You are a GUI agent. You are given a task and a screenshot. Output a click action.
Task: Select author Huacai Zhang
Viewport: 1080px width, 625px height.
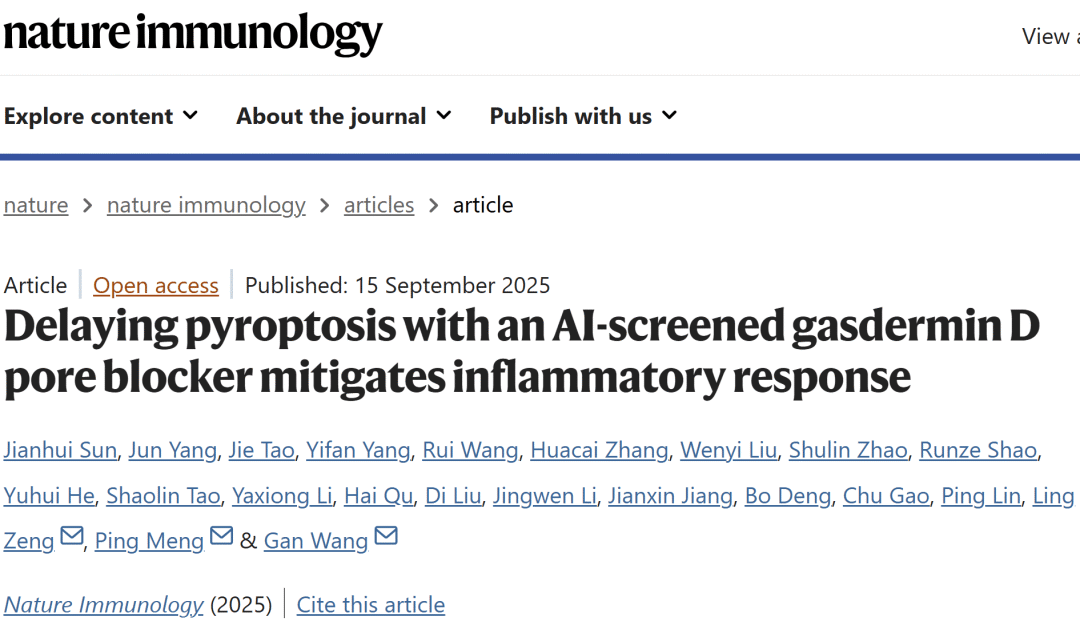click(599, 450)
